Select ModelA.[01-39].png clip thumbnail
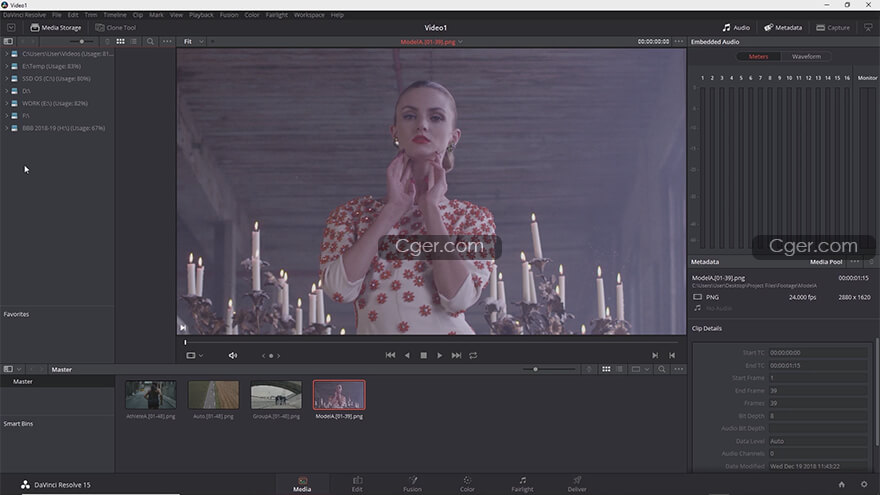This screenshot has width=880, height=495. [339, 395]
